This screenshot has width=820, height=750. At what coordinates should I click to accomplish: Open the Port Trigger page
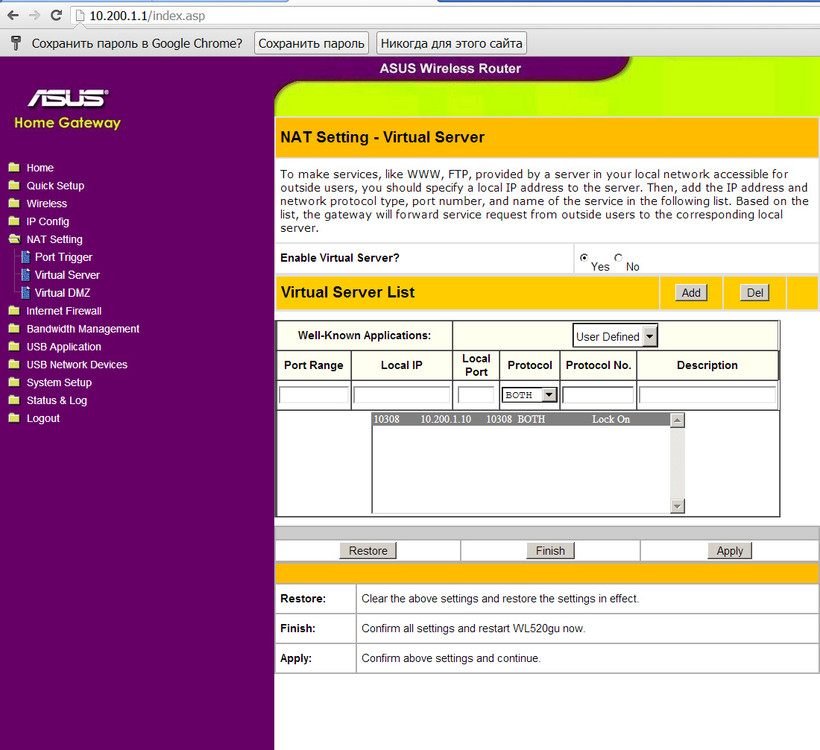click(62, 257)
